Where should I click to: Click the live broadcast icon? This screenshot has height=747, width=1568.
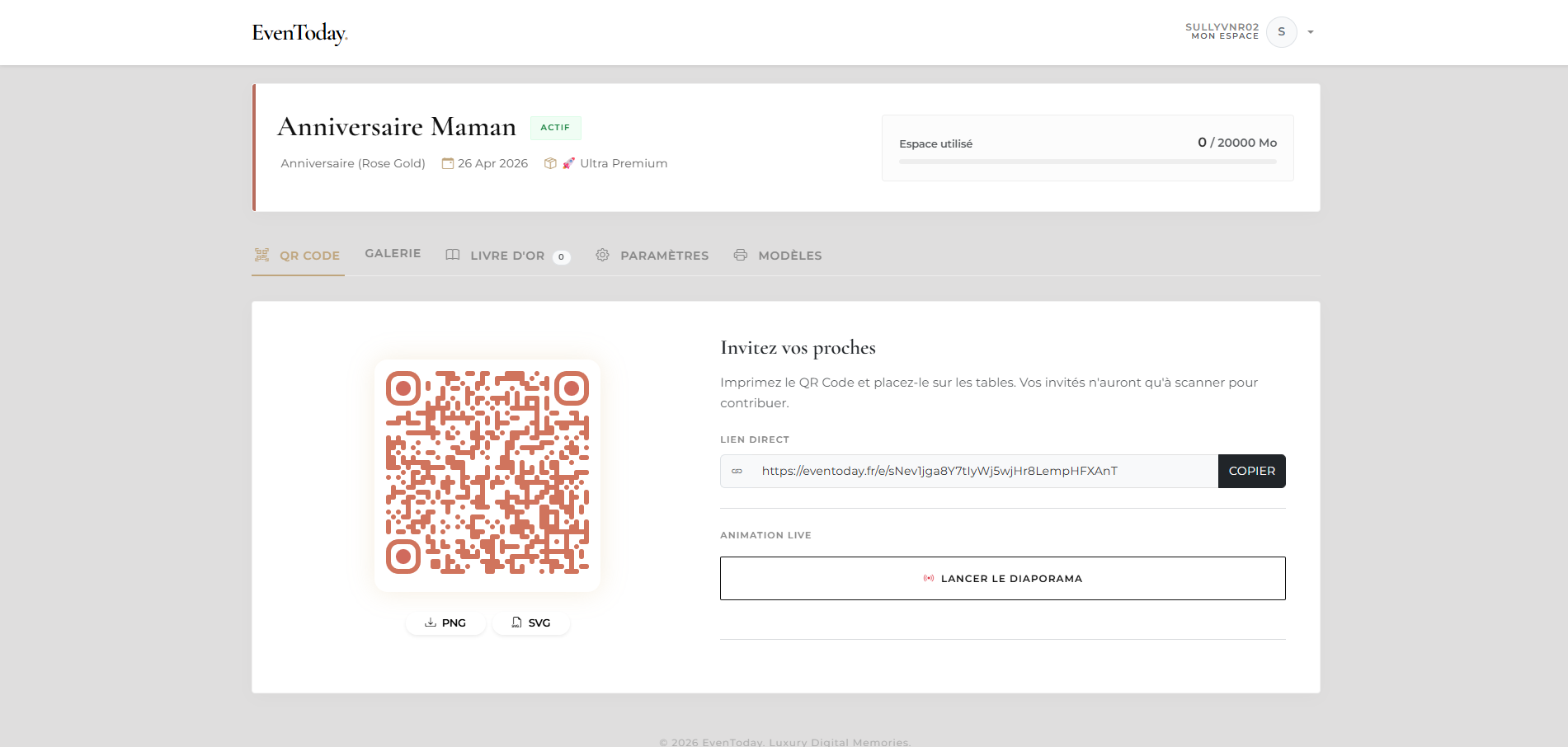(x=929, y=578)
